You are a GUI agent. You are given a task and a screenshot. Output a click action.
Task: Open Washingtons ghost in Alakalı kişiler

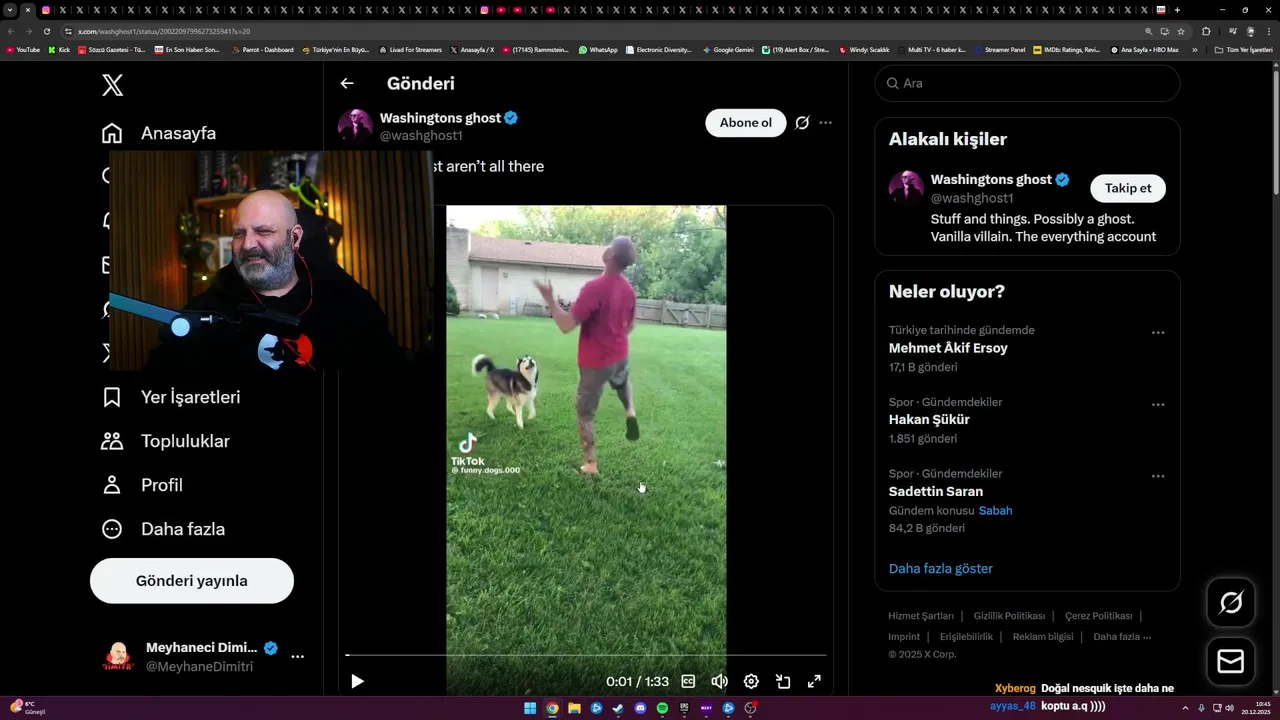[990, 179]
